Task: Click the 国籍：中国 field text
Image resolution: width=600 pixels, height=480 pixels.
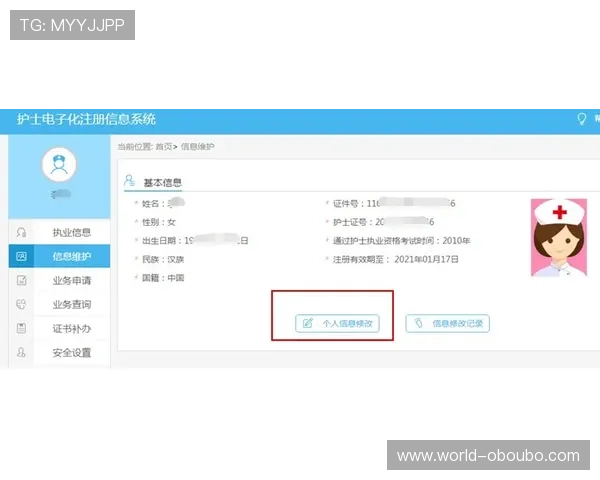Action: [x=163, y=278]
